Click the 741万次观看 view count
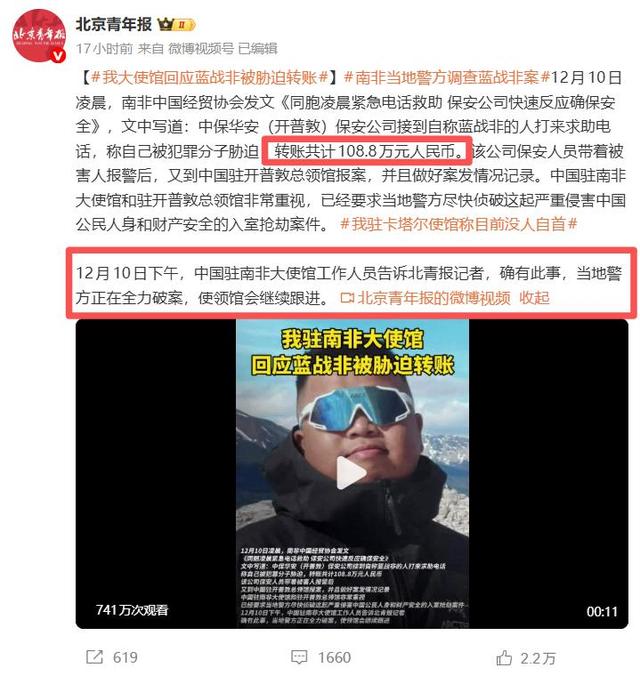The image size is (640, 676). click(132, 610)
